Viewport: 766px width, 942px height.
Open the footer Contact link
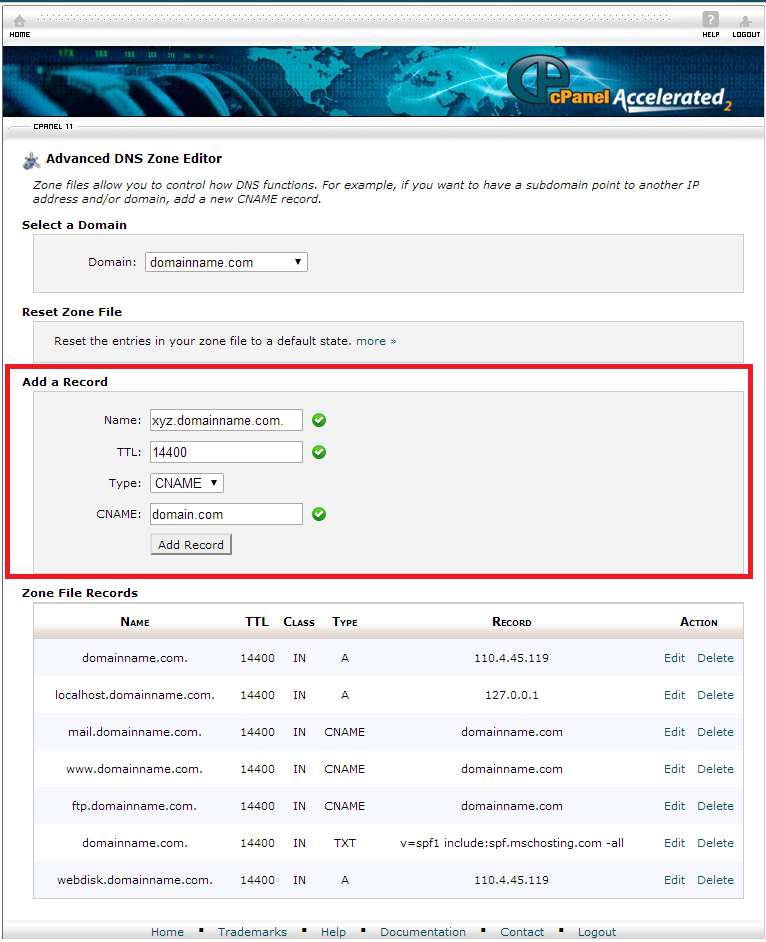point(521,932)
